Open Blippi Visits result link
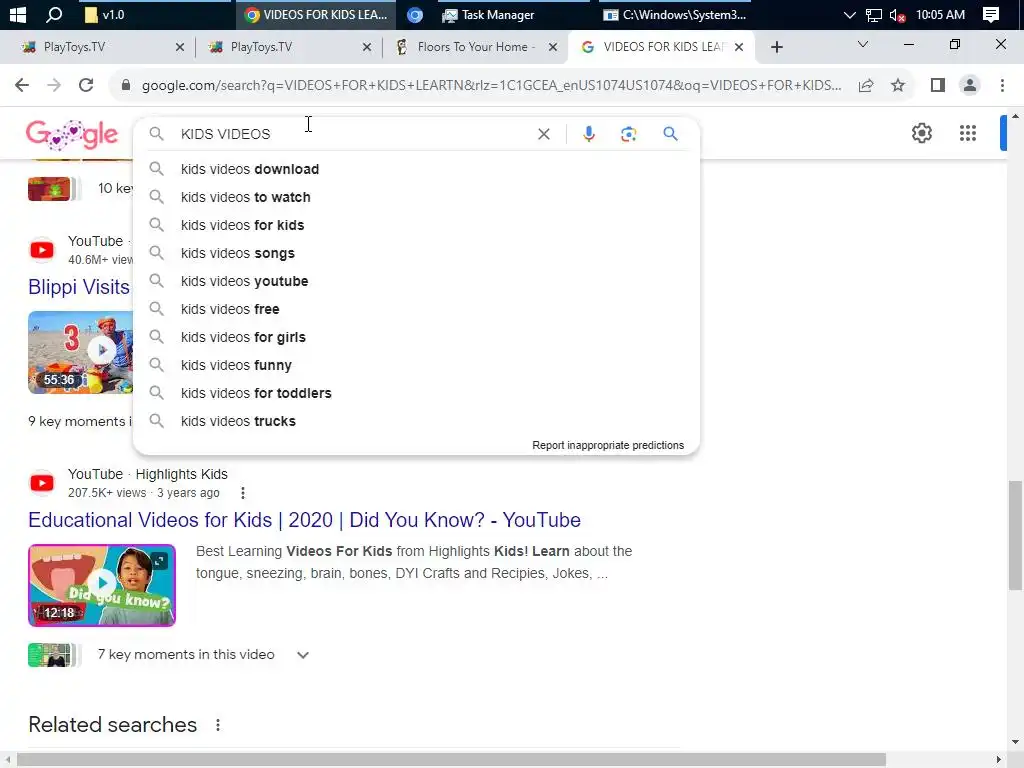The width and height of the screenshot is (1024, 768). click(x=79, y=287)
